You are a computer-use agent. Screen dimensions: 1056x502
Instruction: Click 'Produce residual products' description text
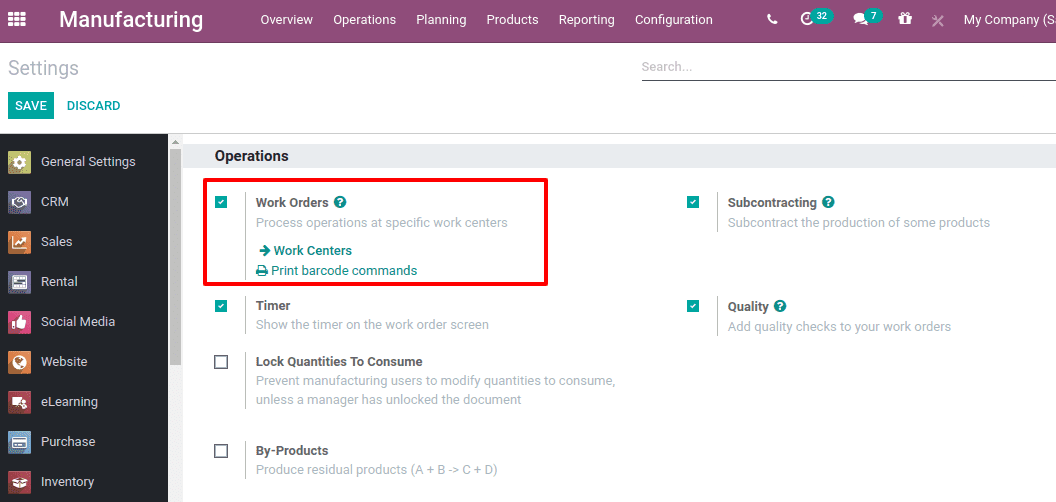point(376,470)
